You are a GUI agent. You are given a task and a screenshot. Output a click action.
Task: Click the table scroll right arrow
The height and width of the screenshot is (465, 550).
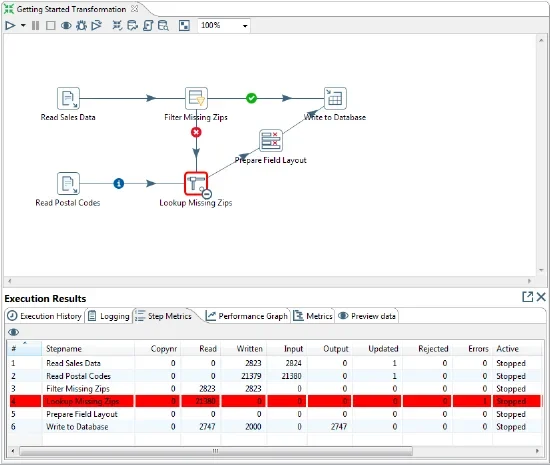[x=537, y=451]
